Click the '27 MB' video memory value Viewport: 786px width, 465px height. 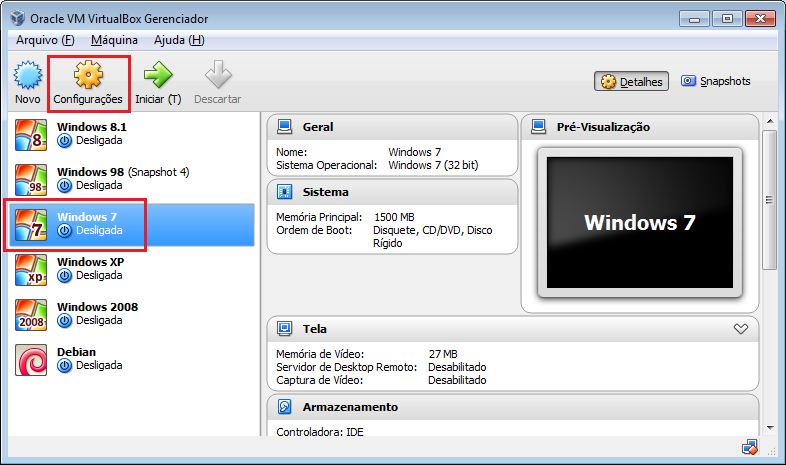click(443, 354)
